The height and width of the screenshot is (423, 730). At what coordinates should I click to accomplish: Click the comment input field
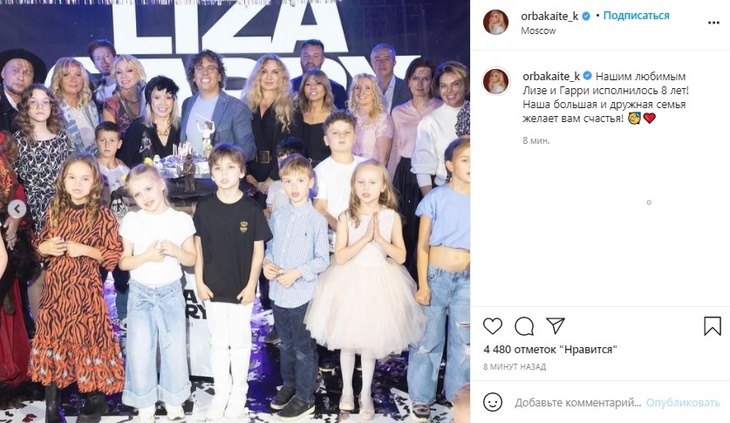(578, 403)
